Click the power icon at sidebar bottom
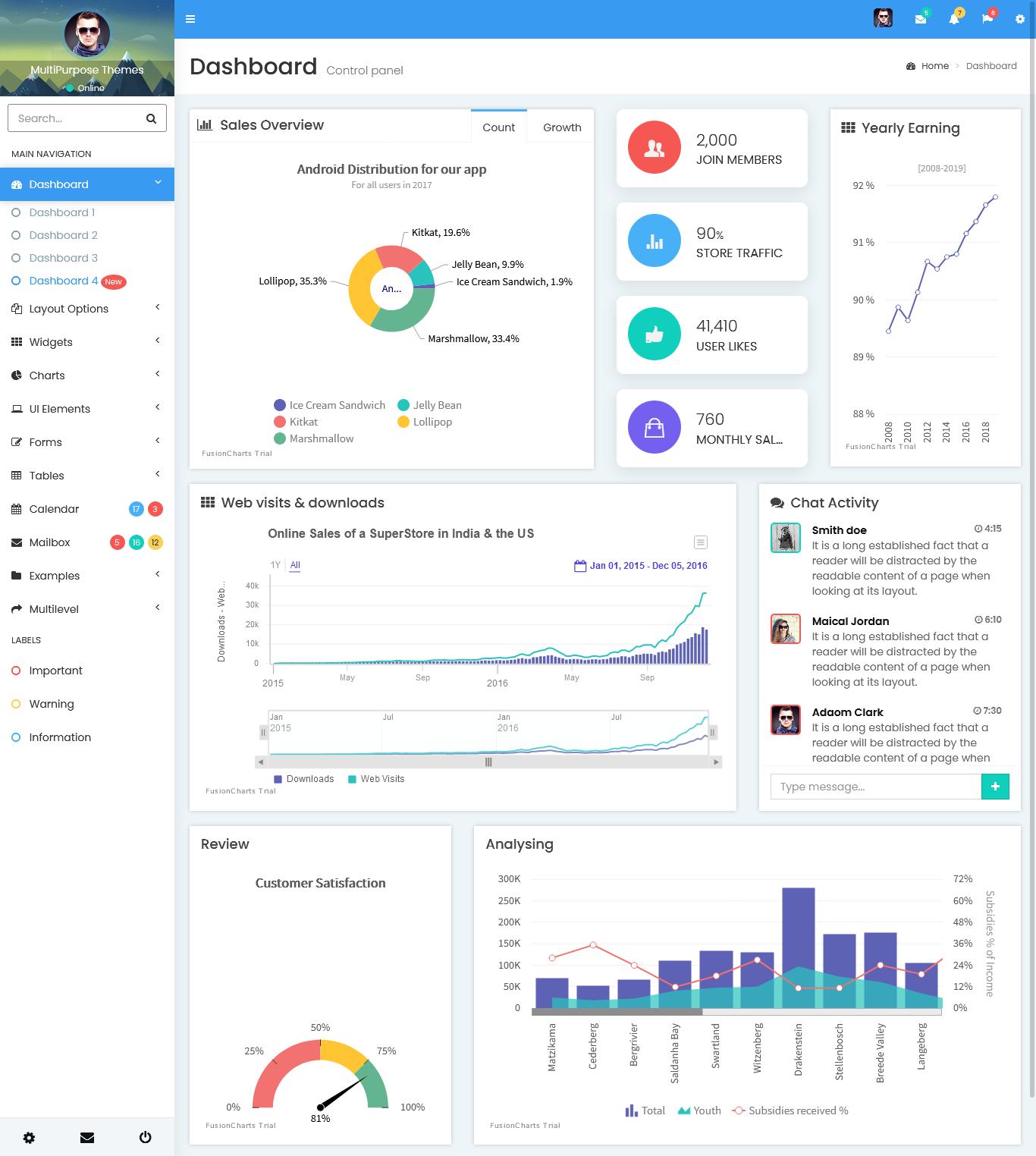This screenshot has height=1156, width=1036. point(145,1137)
